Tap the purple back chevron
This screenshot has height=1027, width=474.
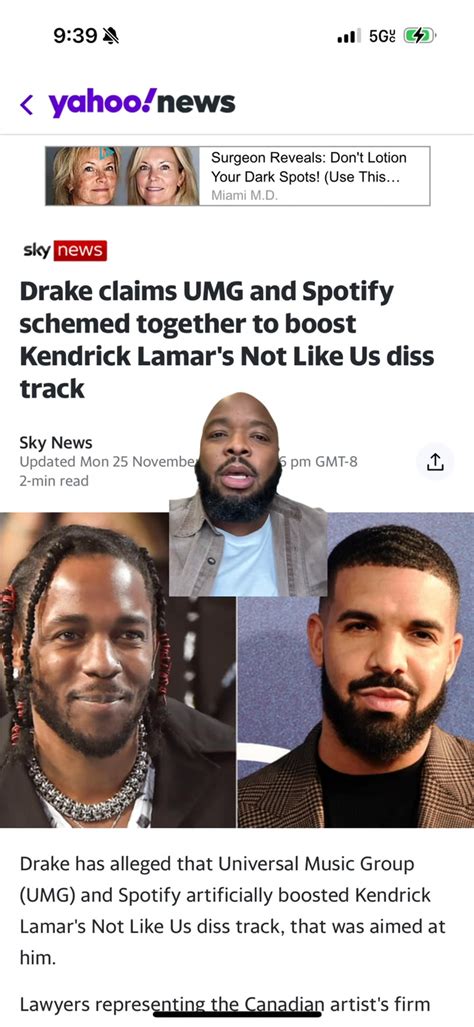pyautogui.click(x=26, y=104)
